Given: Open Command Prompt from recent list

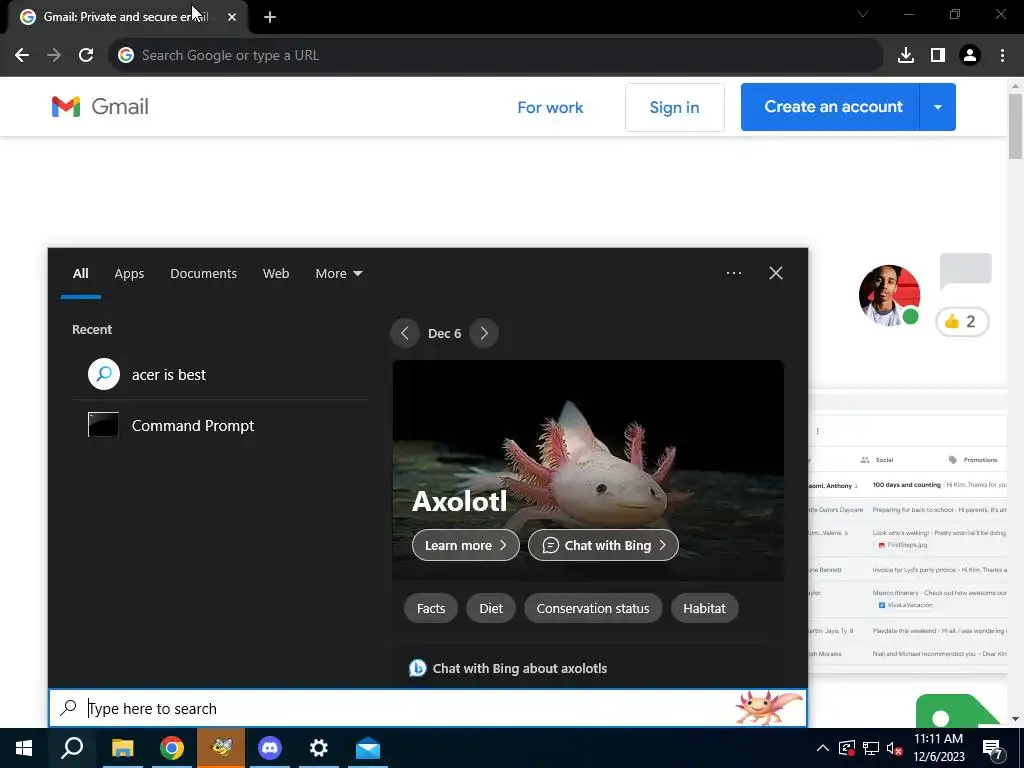Looking at the screenshot, I should 219,426.
